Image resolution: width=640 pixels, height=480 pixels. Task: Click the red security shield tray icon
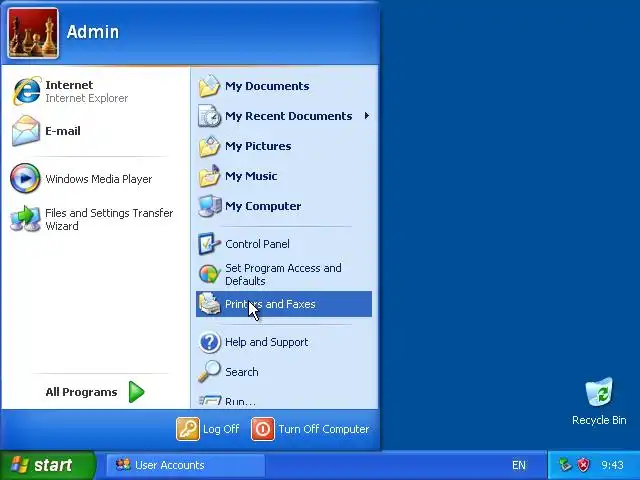[584, 465]
